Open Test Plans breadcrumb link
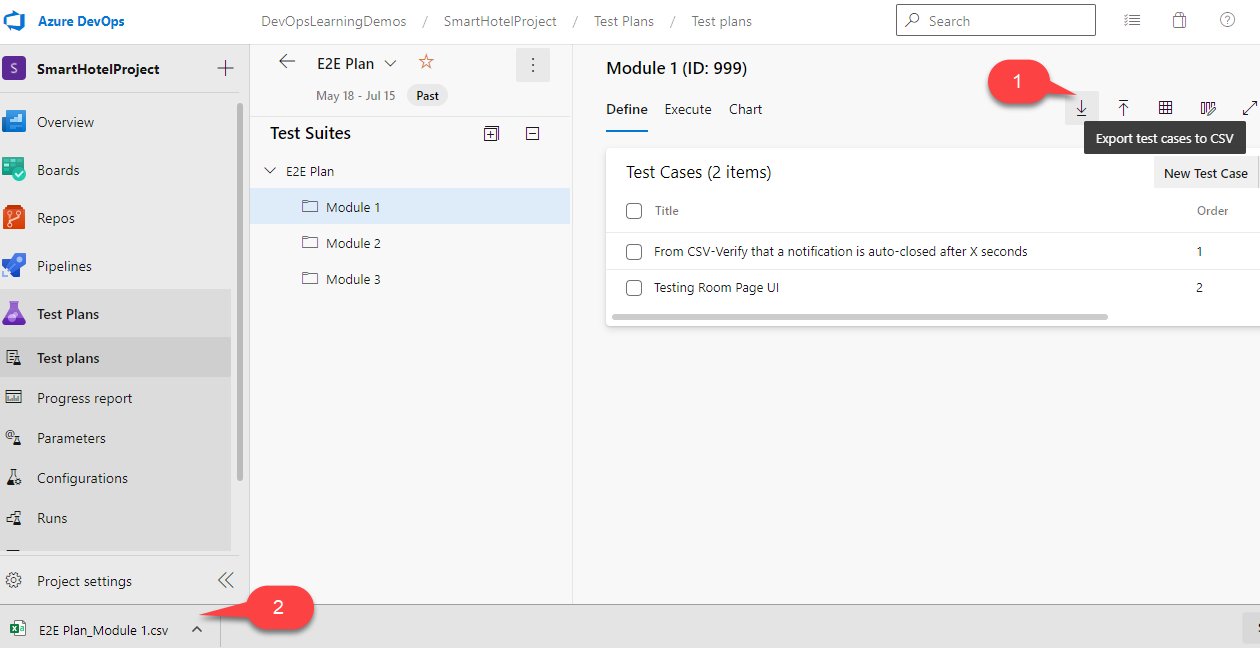 coord(624,21)
